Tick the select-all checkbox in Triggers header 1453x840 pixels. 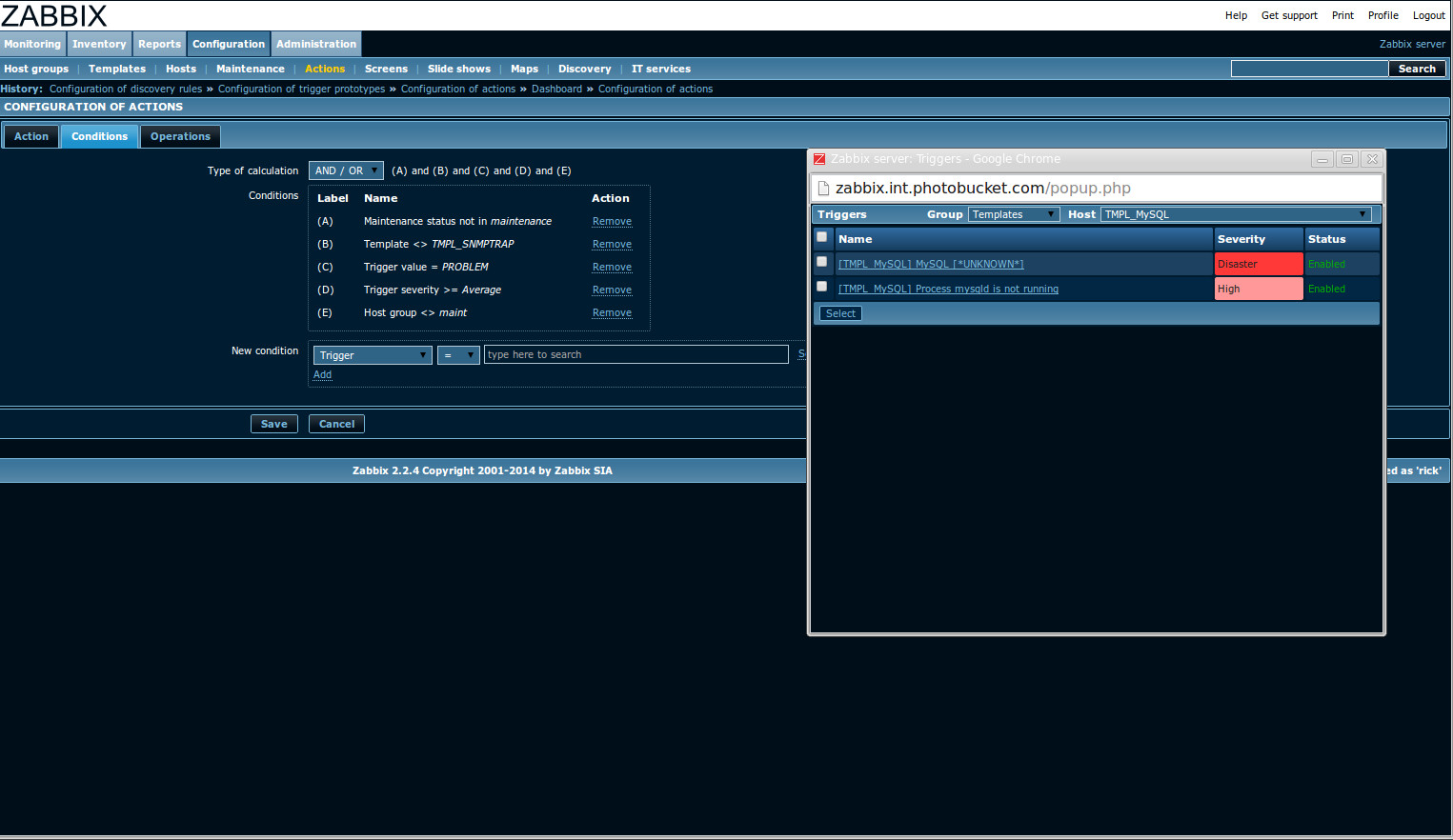(822, 237)
